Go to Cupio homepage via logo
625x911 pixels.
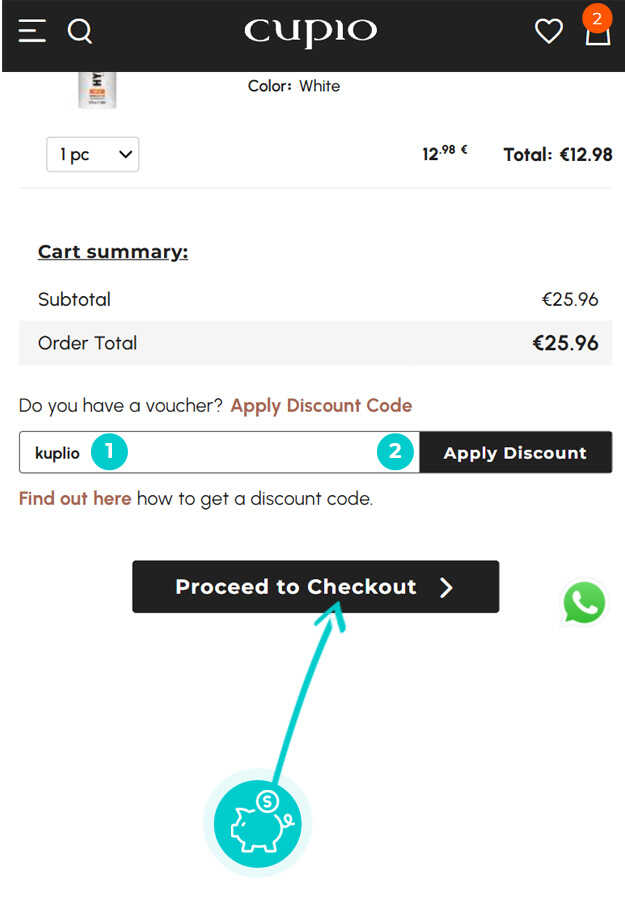pyautogui.click(x=310, y=32)
